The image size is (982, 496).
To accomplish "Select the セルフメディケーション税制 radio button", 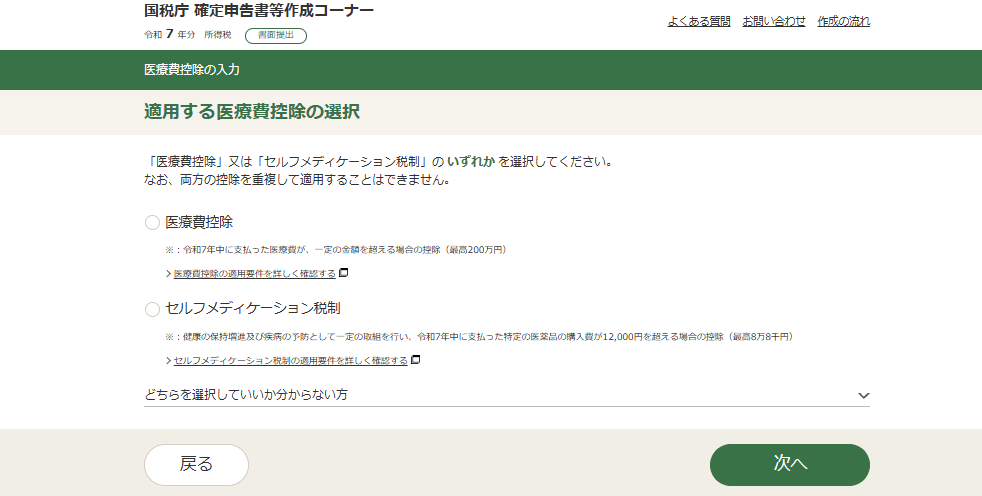I will click(152, 309).
